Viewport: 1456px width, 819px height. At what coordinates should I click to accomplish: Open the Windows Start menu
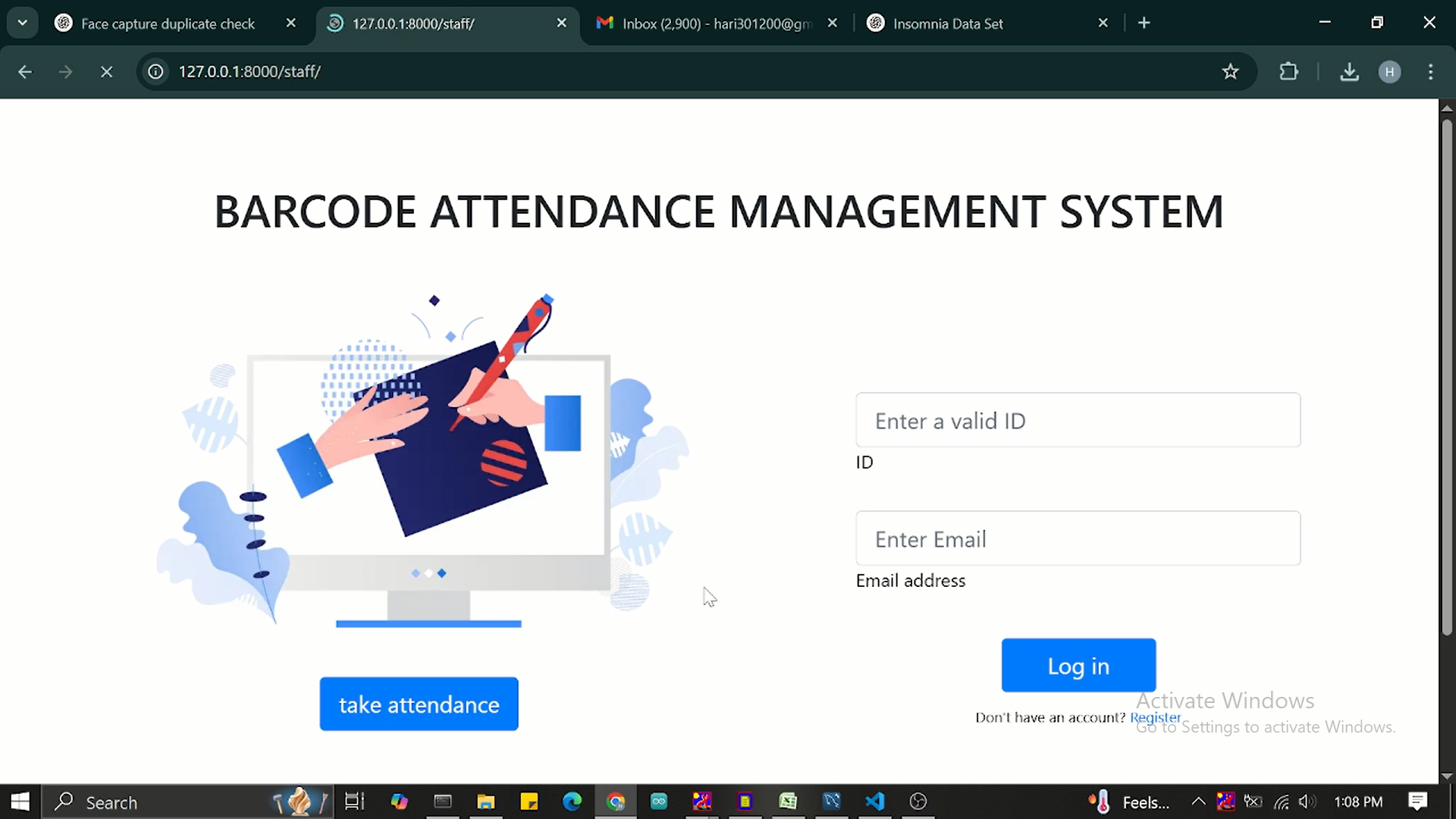click(20, 802)
